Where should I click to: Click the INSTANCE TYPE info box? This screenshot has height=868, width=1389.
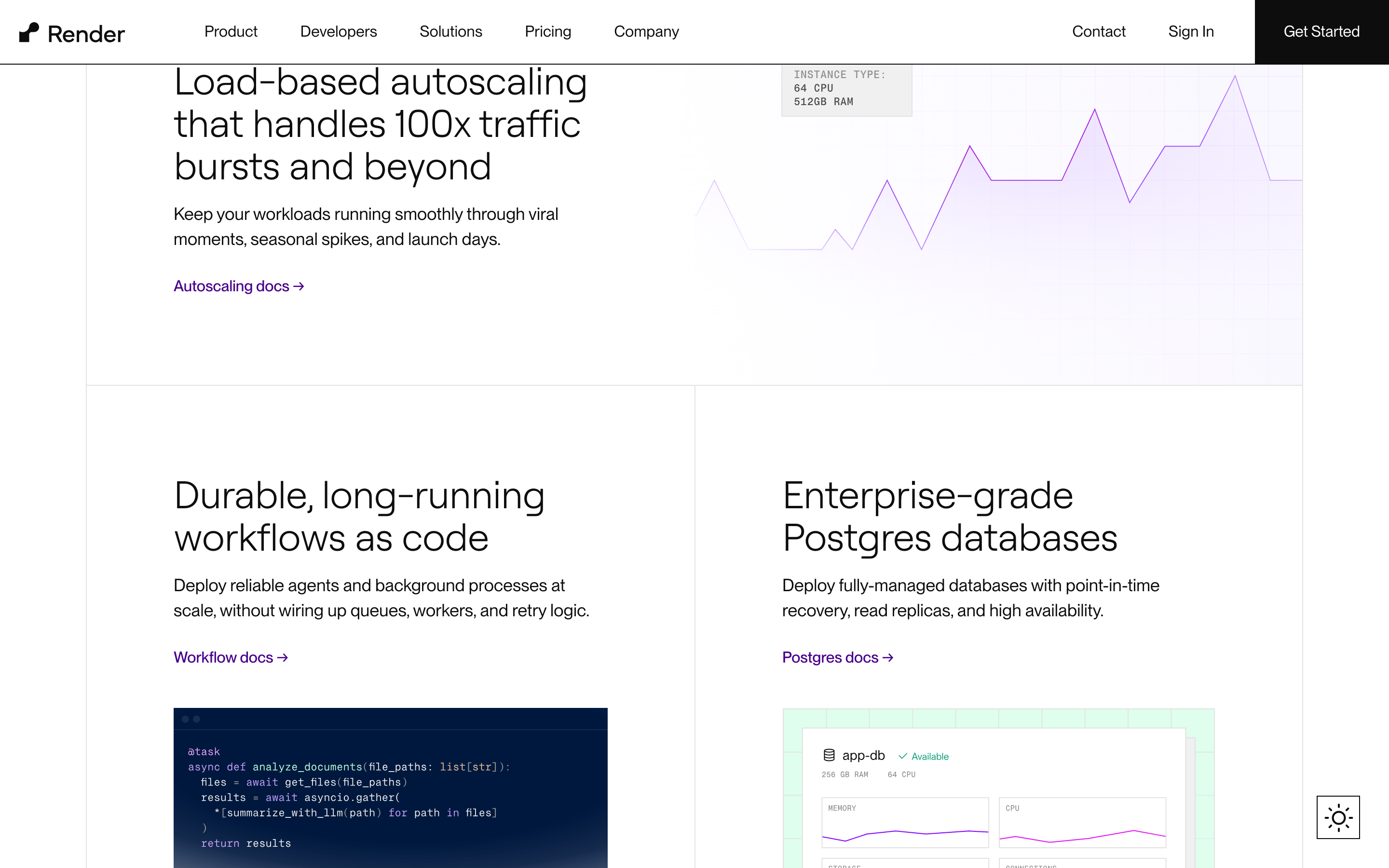coord(846,90)
